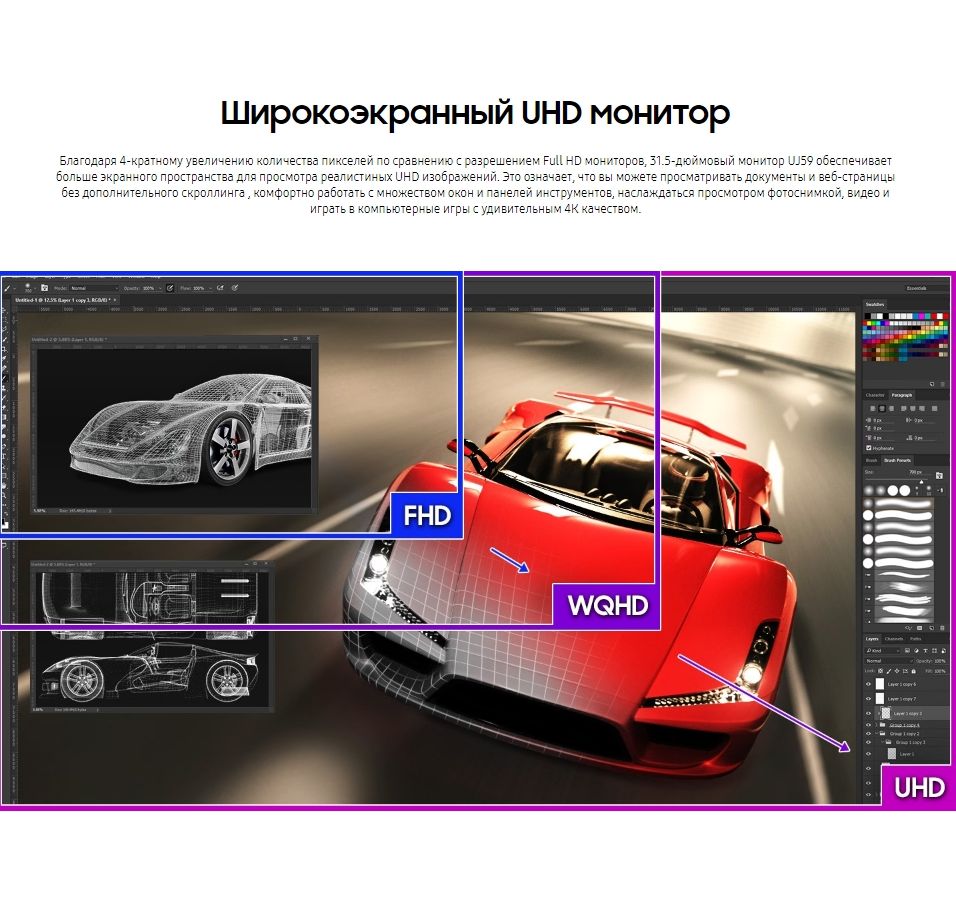This screenshot has height=900, width=956.
Task: Hide Group 1 copy 2
Action: pos(869,734)
